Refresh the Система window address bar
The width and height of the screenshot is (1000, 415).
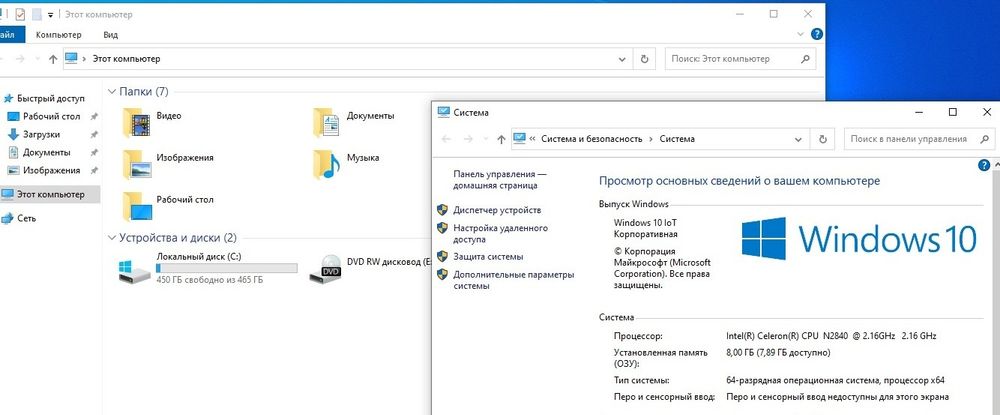point(823,139)
